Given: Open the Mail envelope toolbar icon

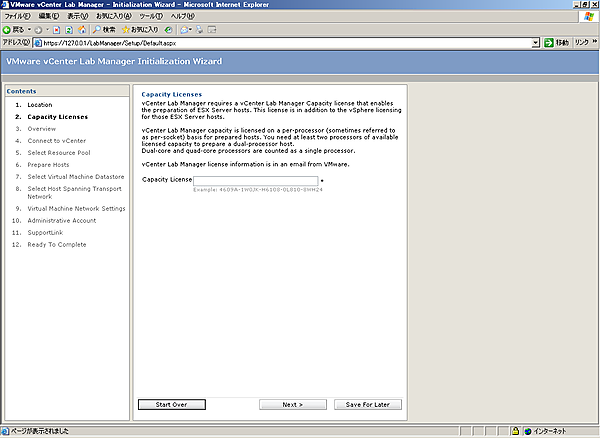Looking at the screenshot, I should [184, 30].
